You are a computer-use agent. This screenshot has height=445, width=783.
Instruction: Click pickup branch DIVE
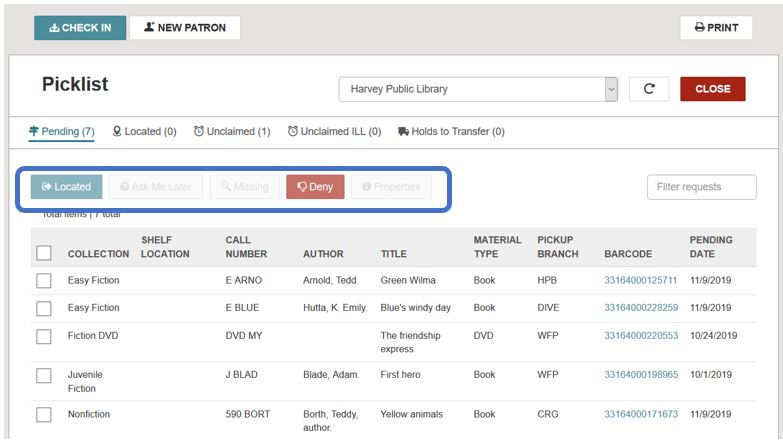tap(548, 308)
